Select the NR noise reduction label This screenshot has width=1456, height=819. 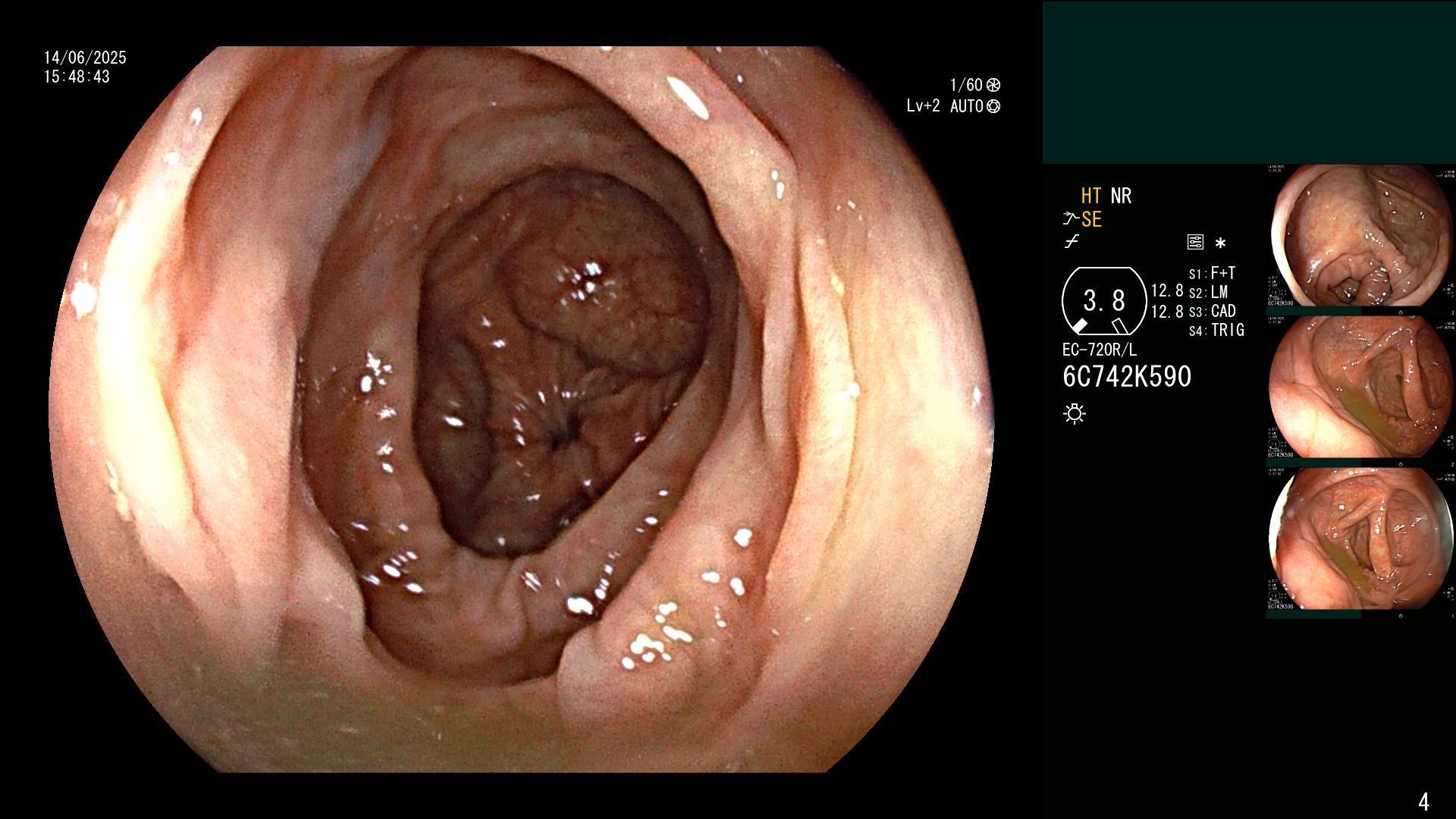pos(1121,196)
